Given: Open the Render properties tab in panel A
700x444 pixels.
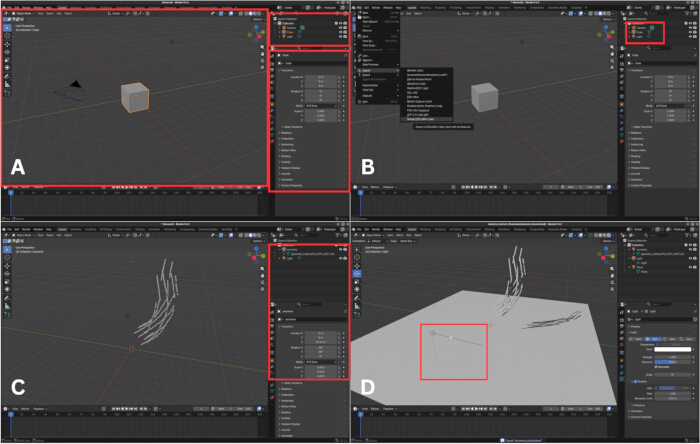Looking at the screenshot, I should [x=272, y=64].
